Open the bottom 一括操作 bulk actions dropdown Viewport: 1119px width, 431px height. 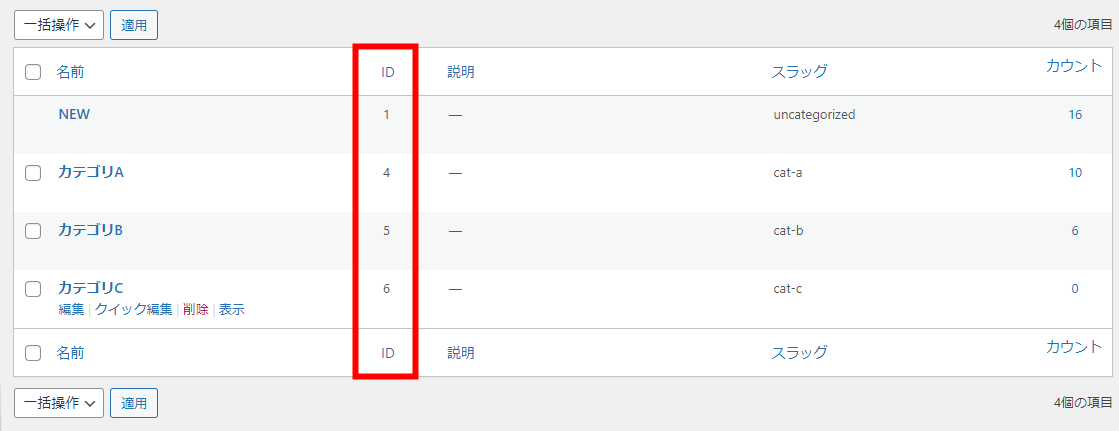[x=59, y=403]
